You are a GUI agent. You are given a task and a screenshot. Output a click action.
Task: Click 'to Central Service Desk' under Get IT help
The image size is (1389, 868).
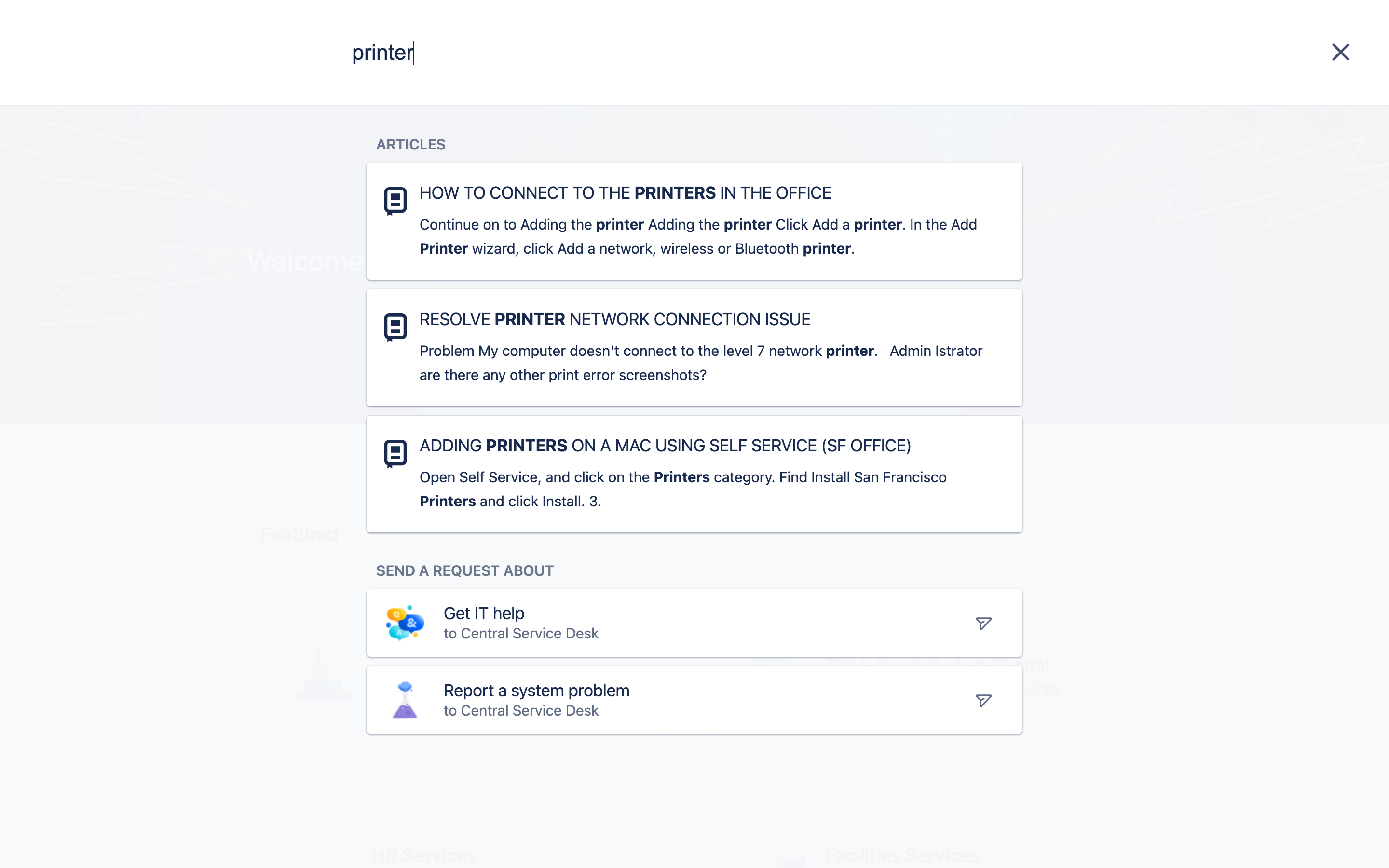tap(520, 634)
